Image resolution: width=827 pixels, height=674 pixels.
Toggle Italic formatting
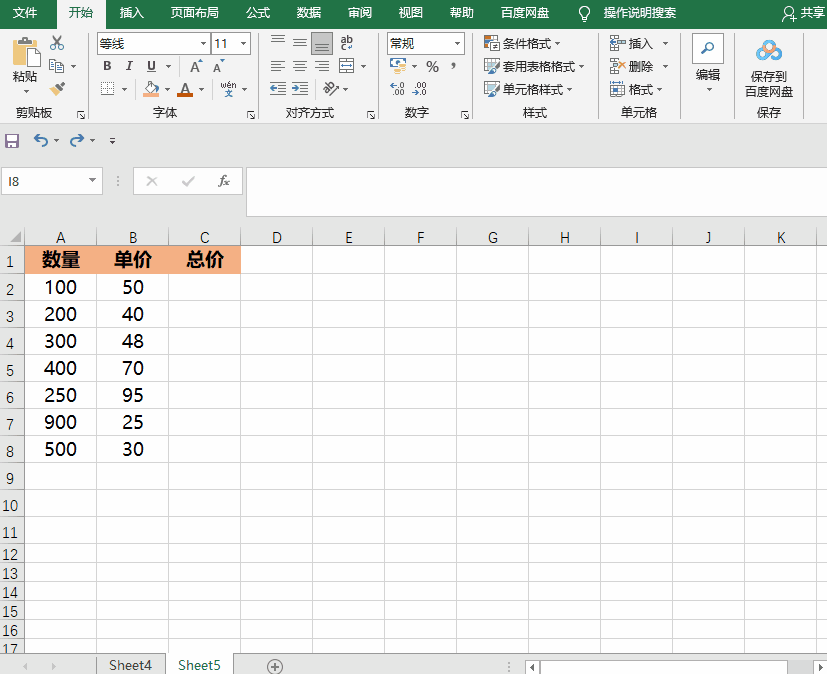tap(129, 66)
